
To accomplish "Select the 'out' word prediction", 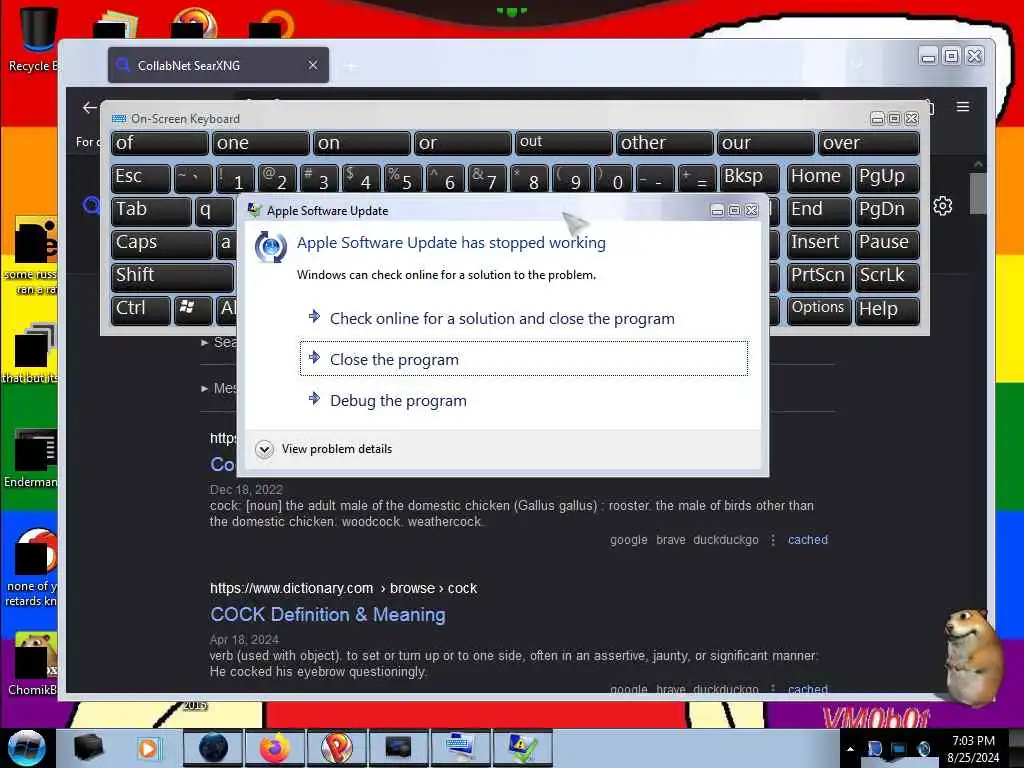I will tap(564, 143).
